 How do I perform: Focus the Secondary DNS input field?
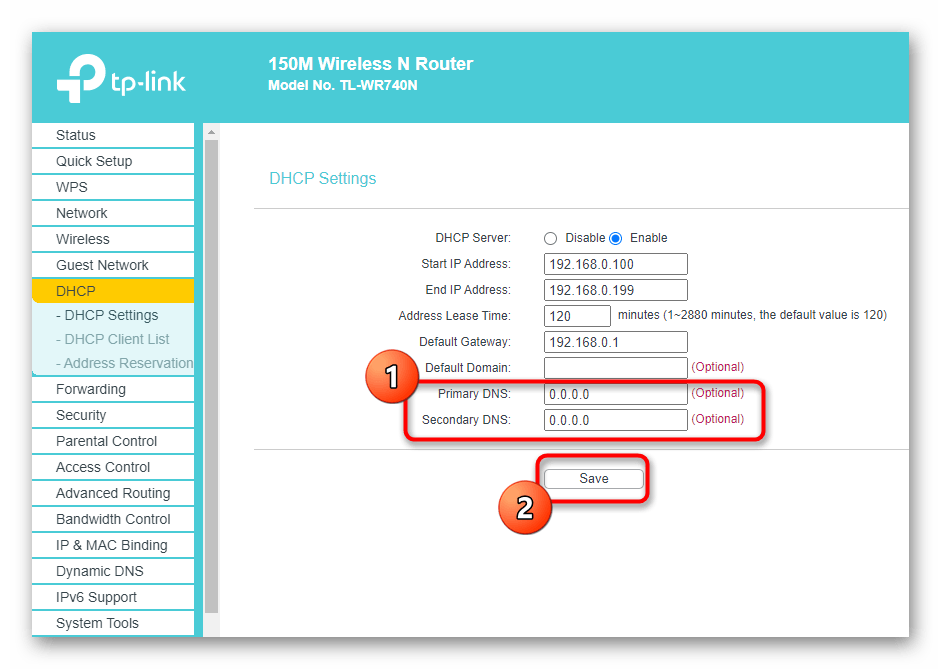[616, 420]
